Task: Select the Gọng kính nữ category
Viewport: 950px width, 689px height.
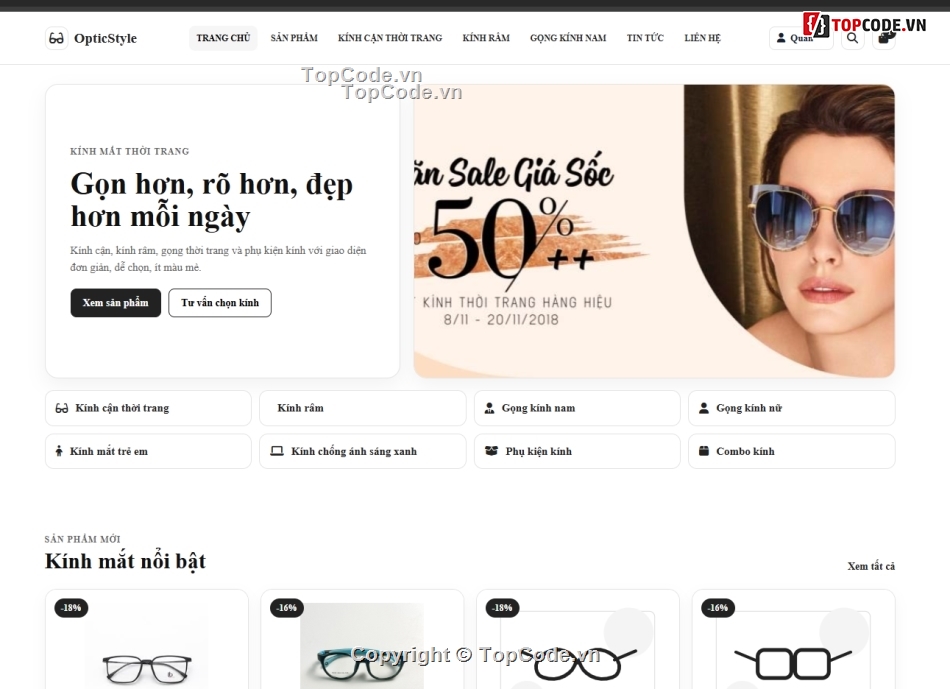Action: [x=792, y=408]
